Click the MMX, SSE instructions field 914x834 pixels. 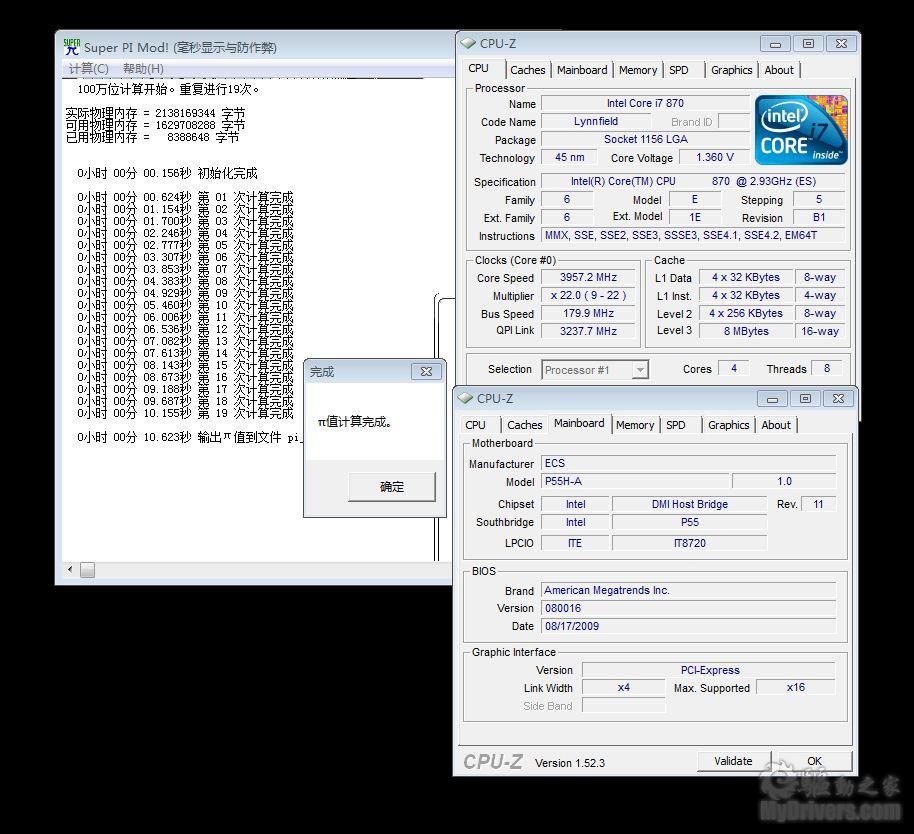tap(692, 235)
